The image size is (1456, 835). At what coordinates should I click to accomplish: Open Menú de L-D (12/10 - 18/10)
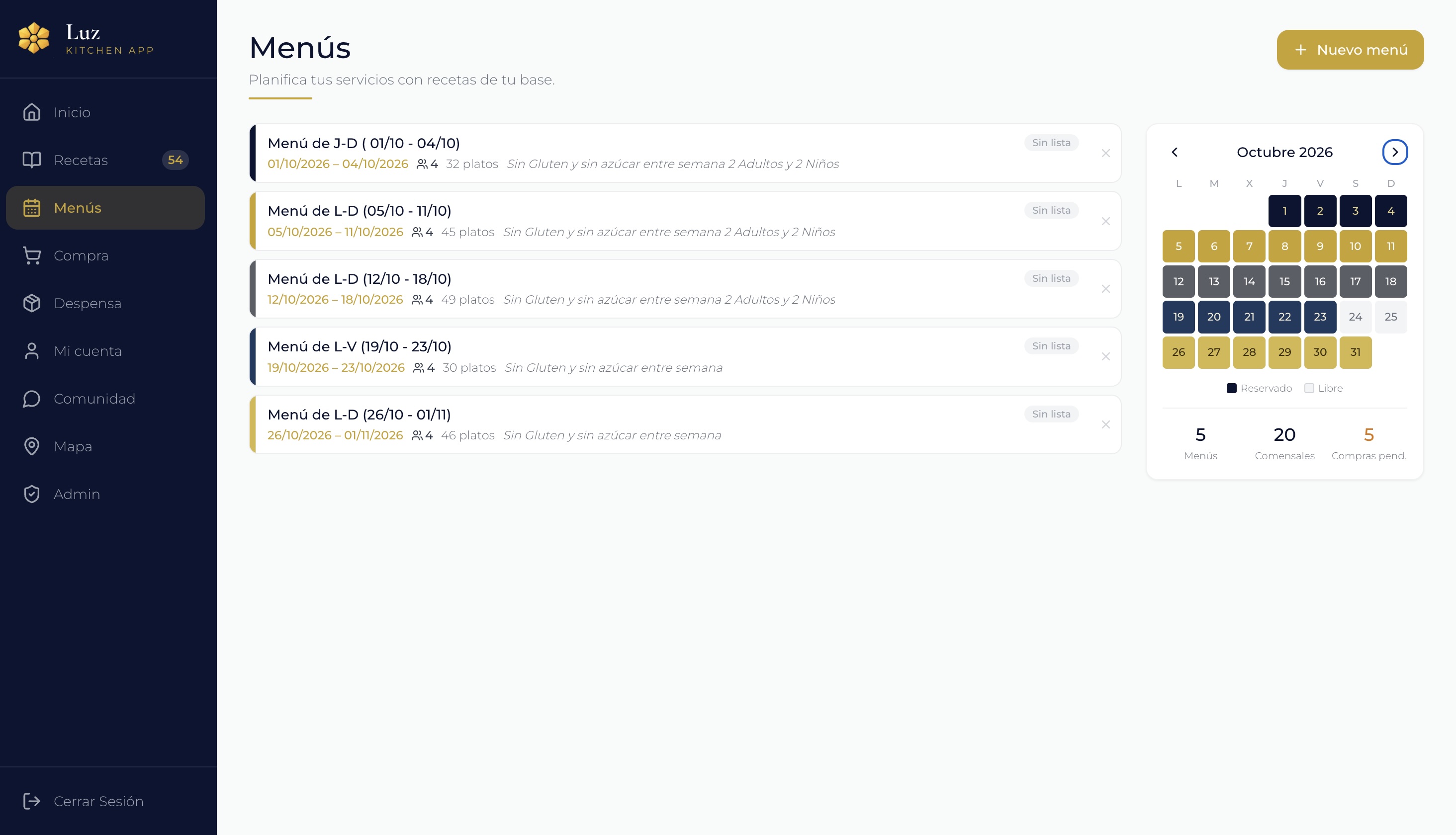point(685,288)
